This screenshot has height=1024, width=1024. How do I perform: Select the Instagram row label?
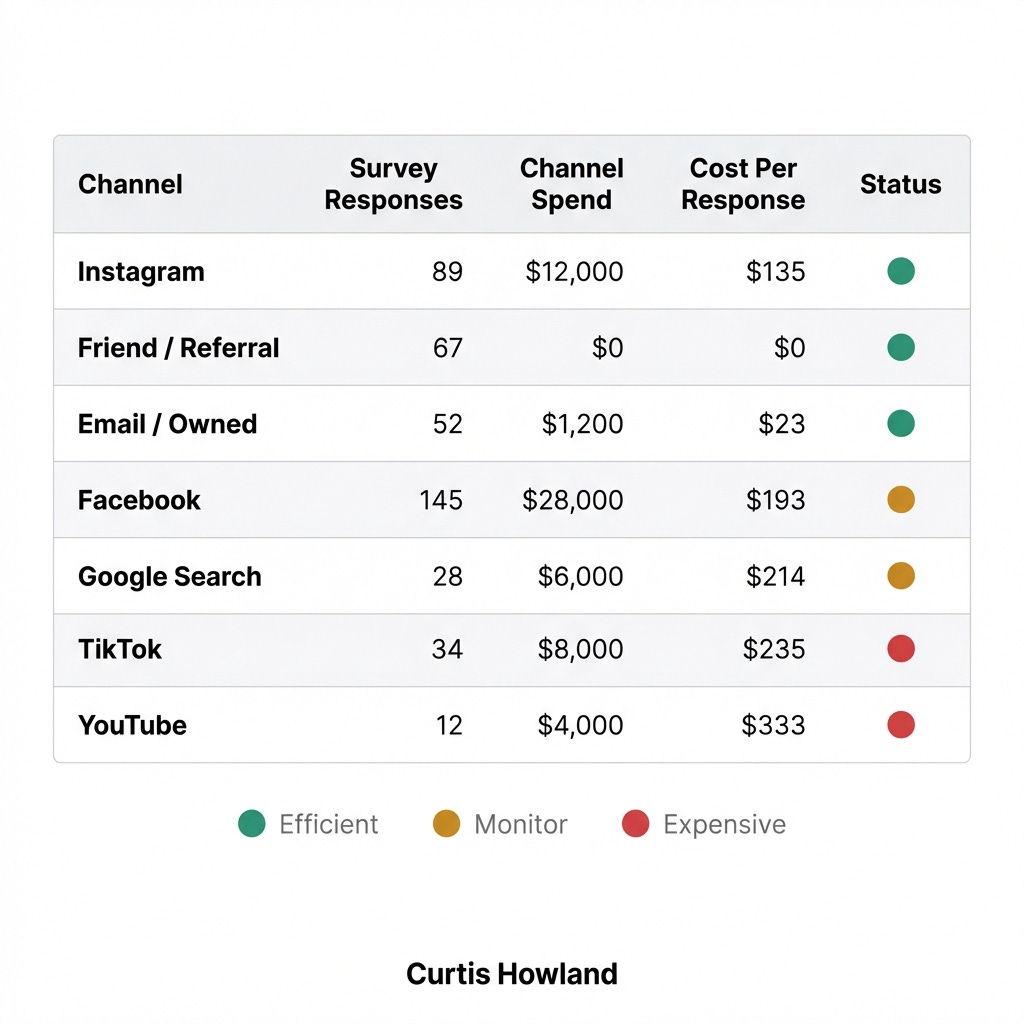(x=141, y=272)
